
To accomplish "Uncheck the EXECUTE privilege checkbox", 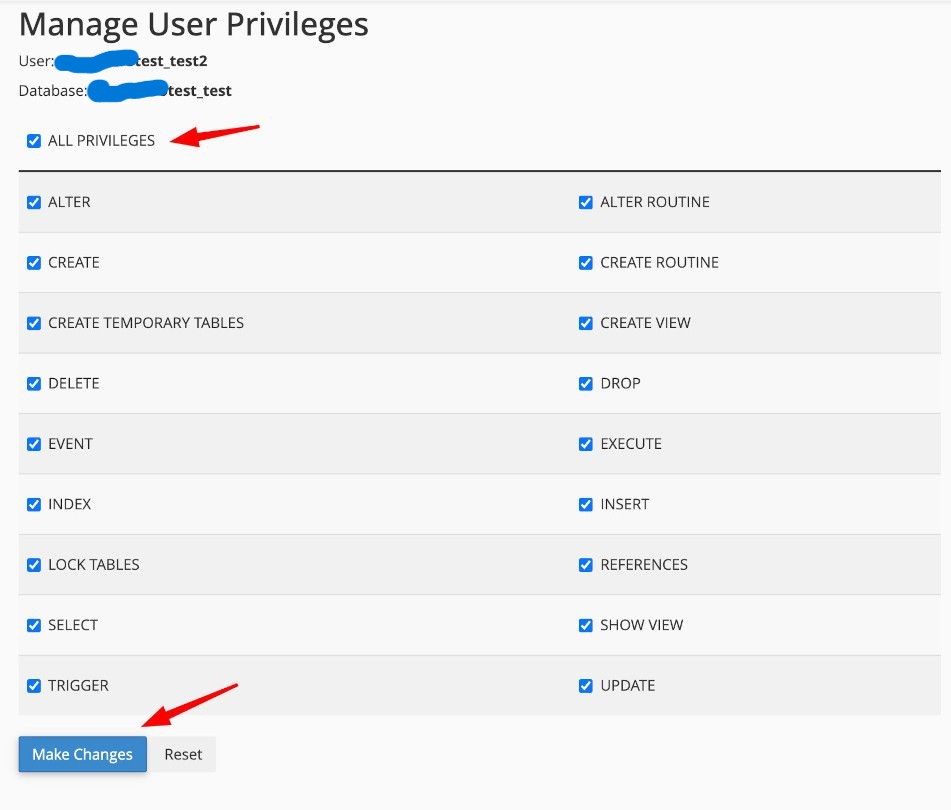I will pyautogui.click(x=586, y=444).
